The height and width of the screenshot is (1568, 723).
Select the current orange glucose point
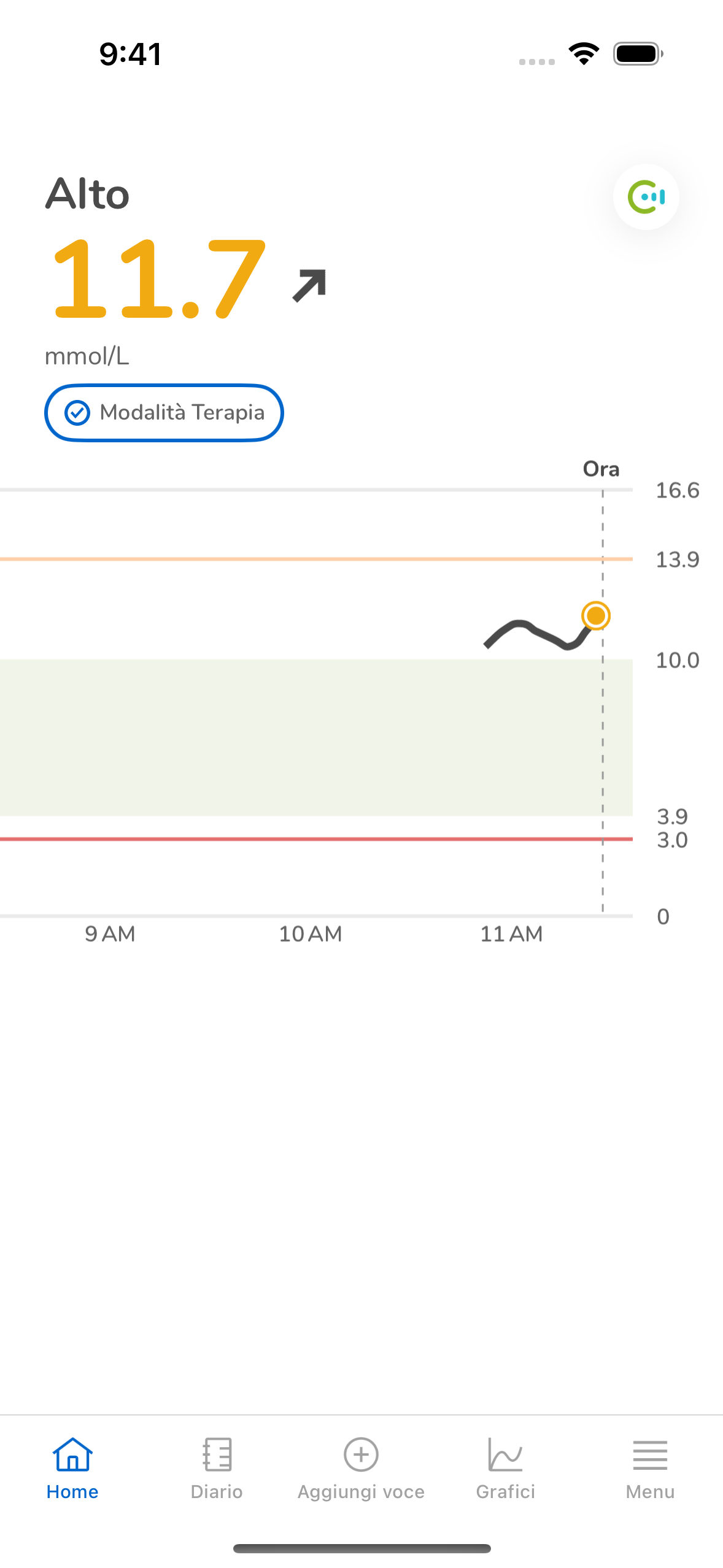pyautogui.click(x=596, y=616)
